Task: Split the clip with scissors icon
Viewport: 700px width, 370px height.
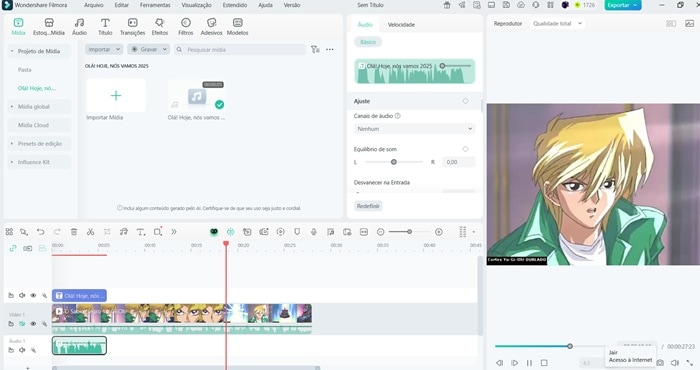Action: 91,232
